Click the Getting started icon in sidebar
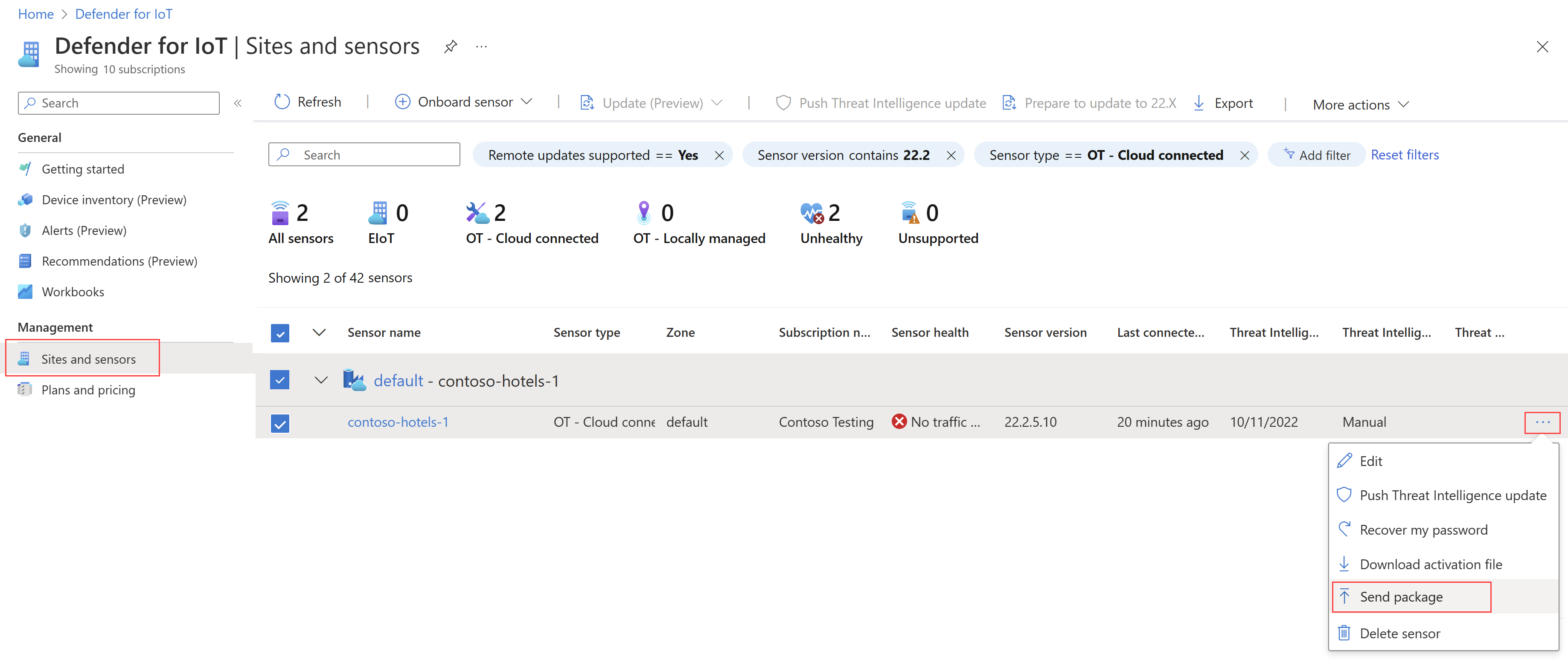The image size is (1568, 660). coord(25,169)
